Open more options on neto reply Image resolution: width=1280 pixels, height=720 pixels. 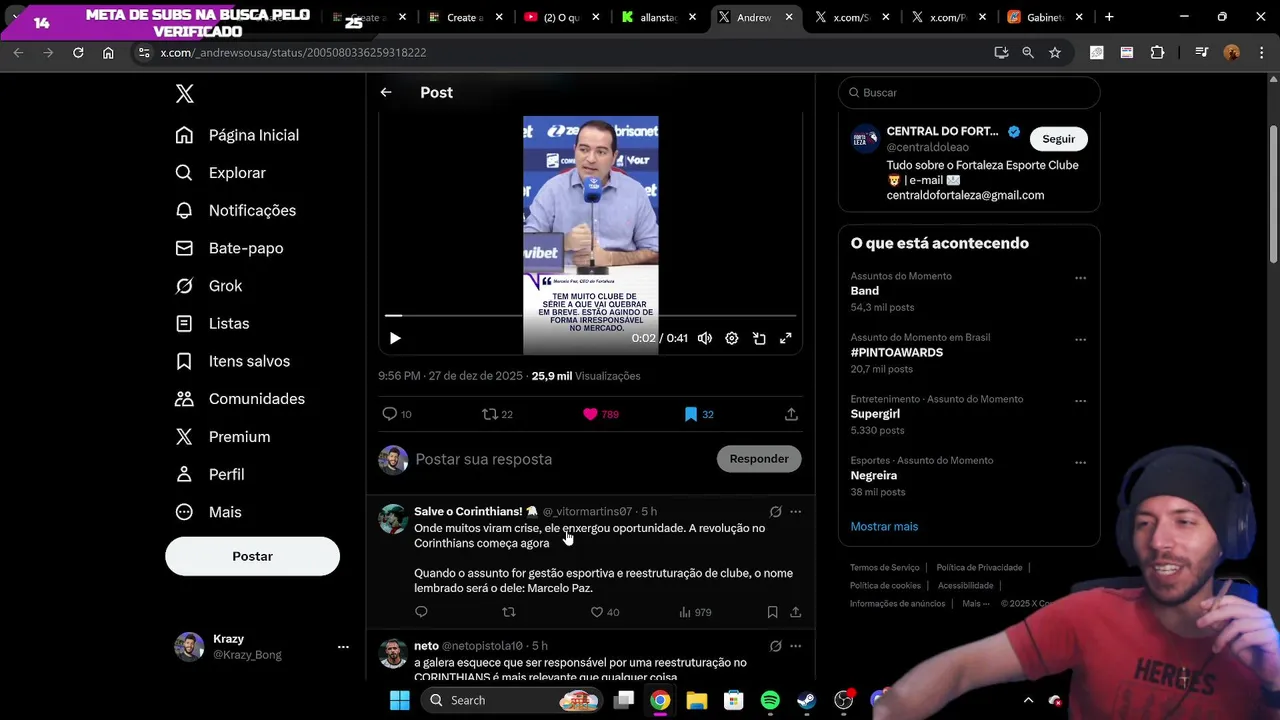pos(796,646)
